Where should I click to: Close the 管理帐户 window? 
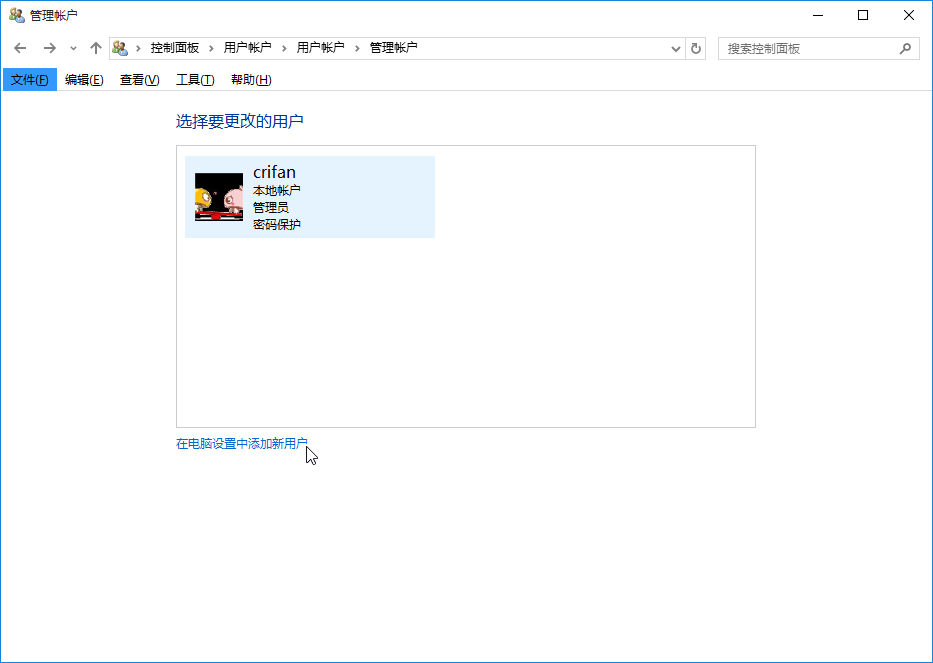909,15
